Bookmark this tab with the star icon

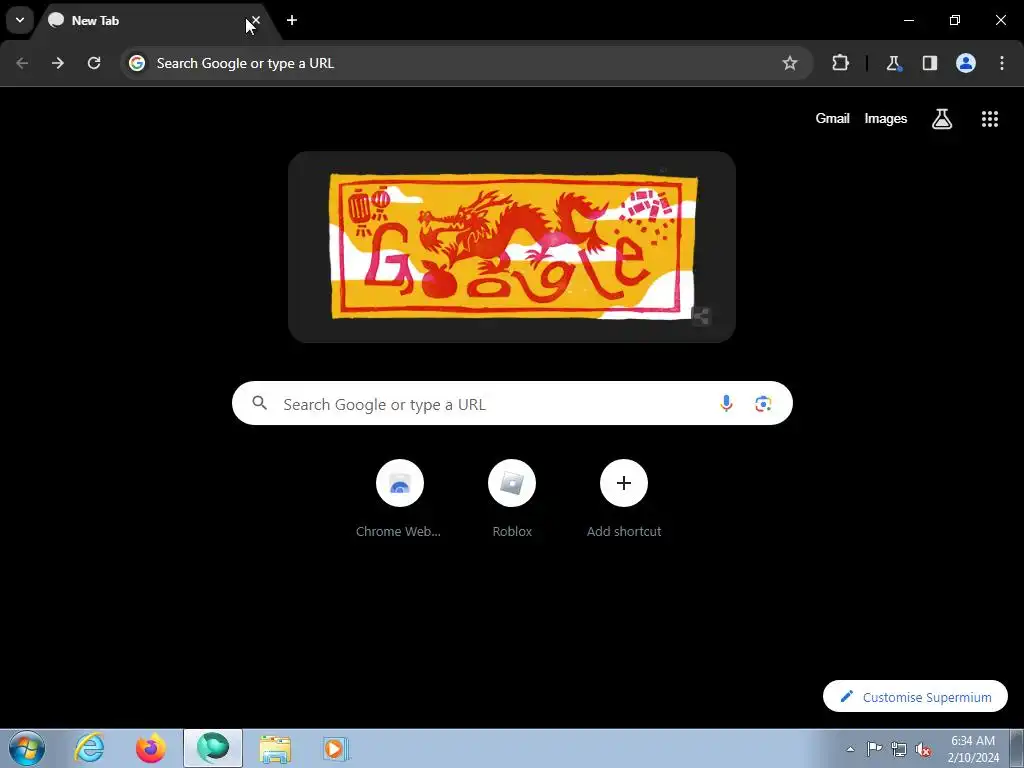(x=790, y=63)
